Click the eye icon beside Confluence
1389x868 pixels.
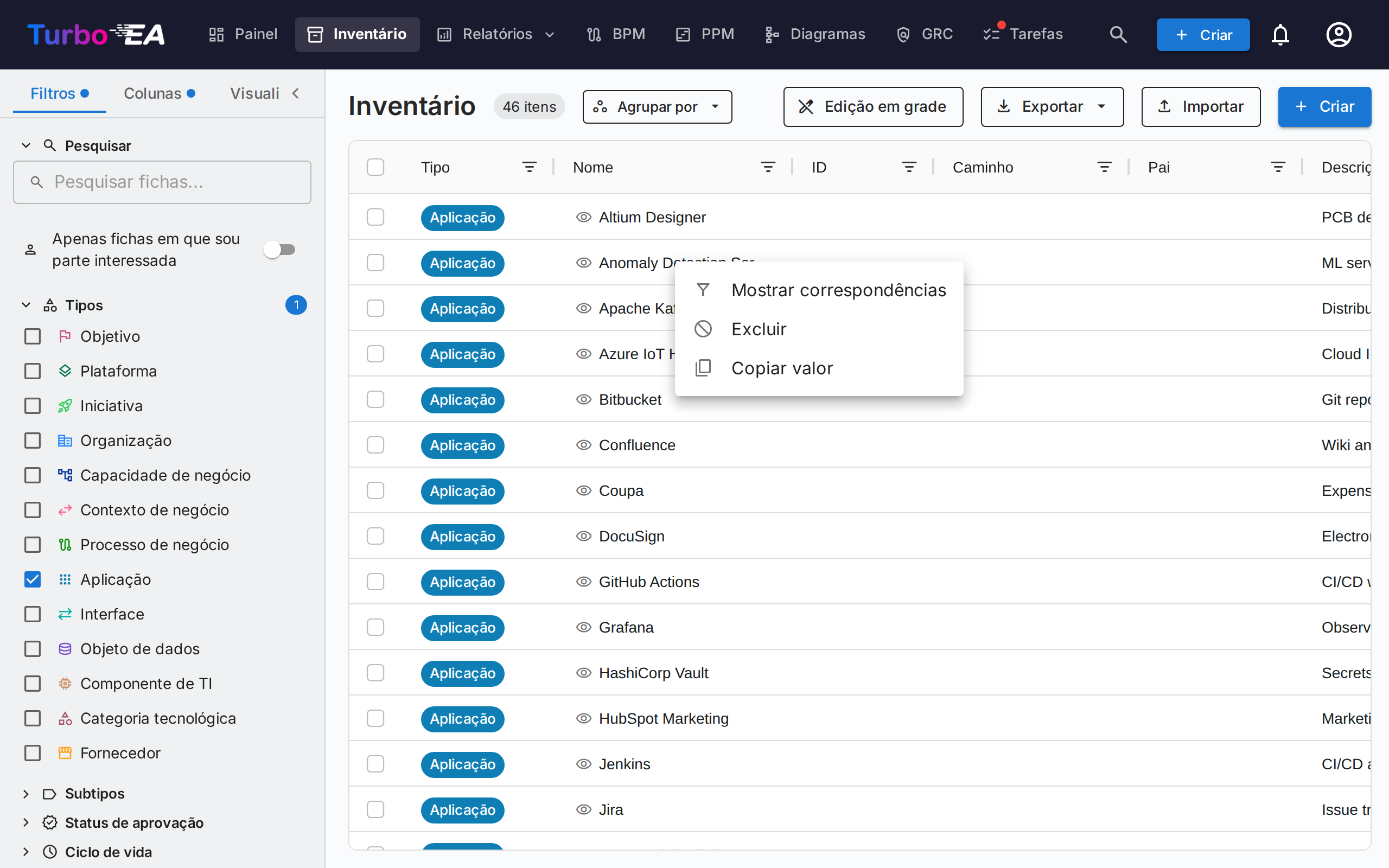point(584,445)
